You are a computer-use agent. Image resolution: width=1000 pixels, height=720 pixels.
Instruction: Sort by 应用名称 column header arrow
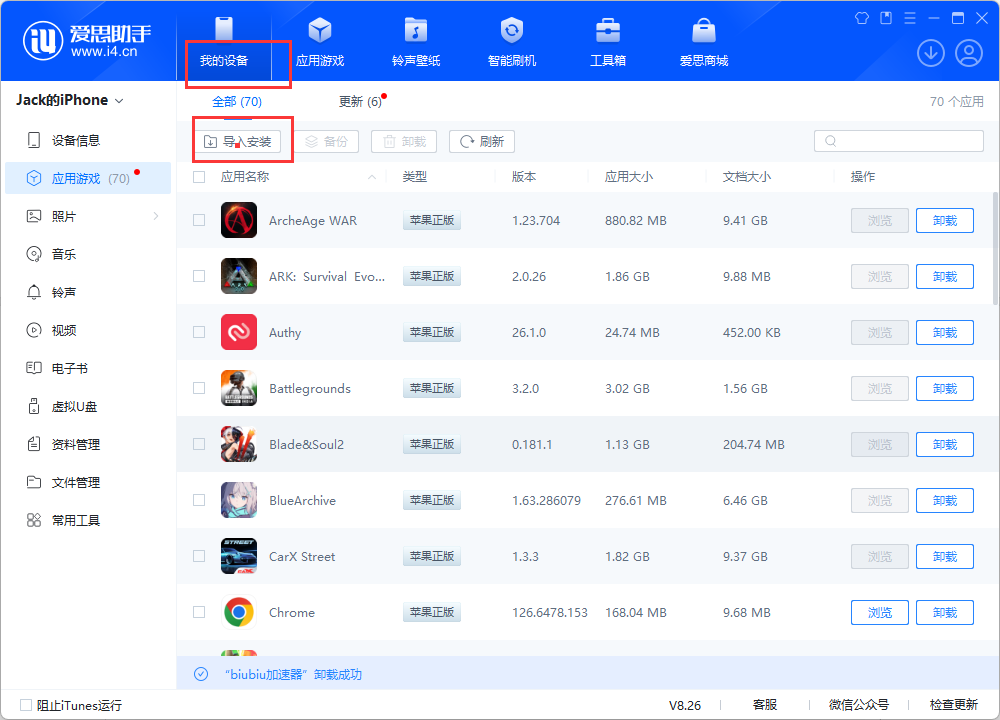[x=372, y=177]
